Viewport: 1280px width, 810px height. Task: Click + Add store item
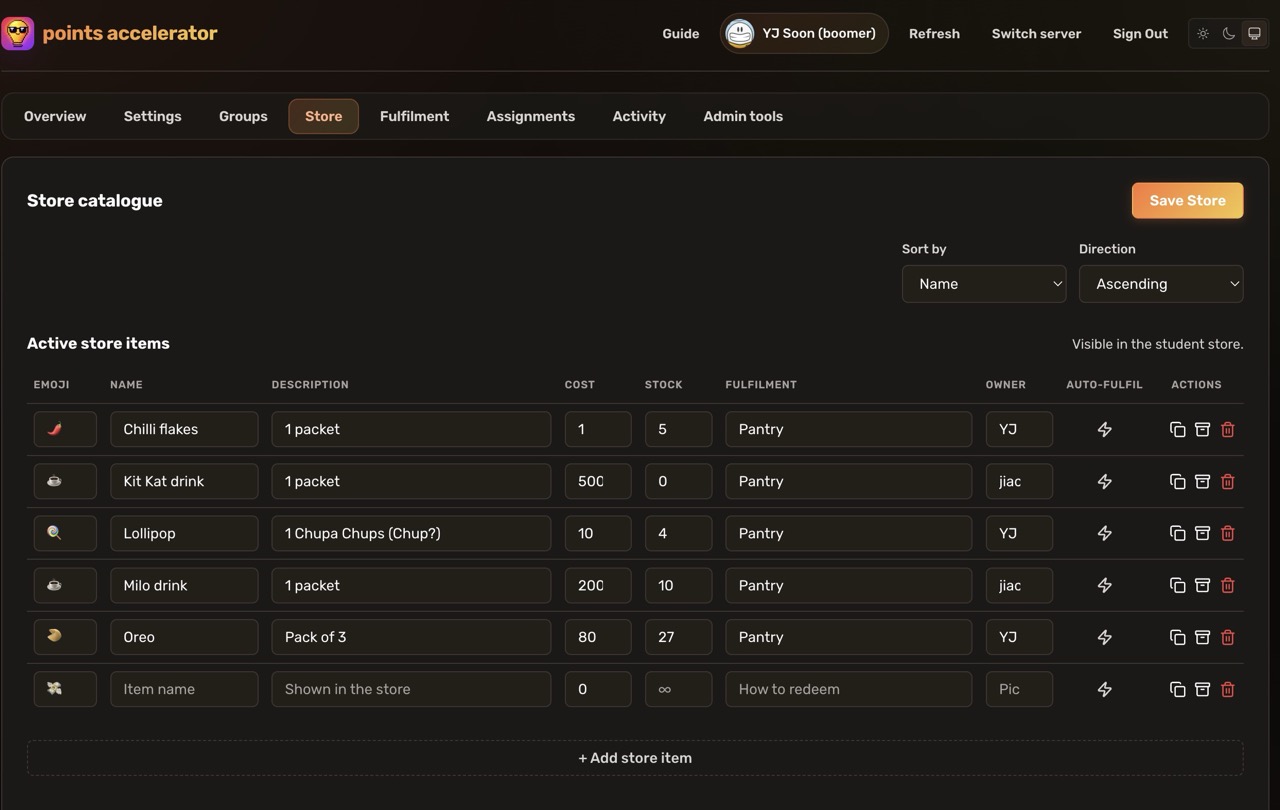point(635,758)
